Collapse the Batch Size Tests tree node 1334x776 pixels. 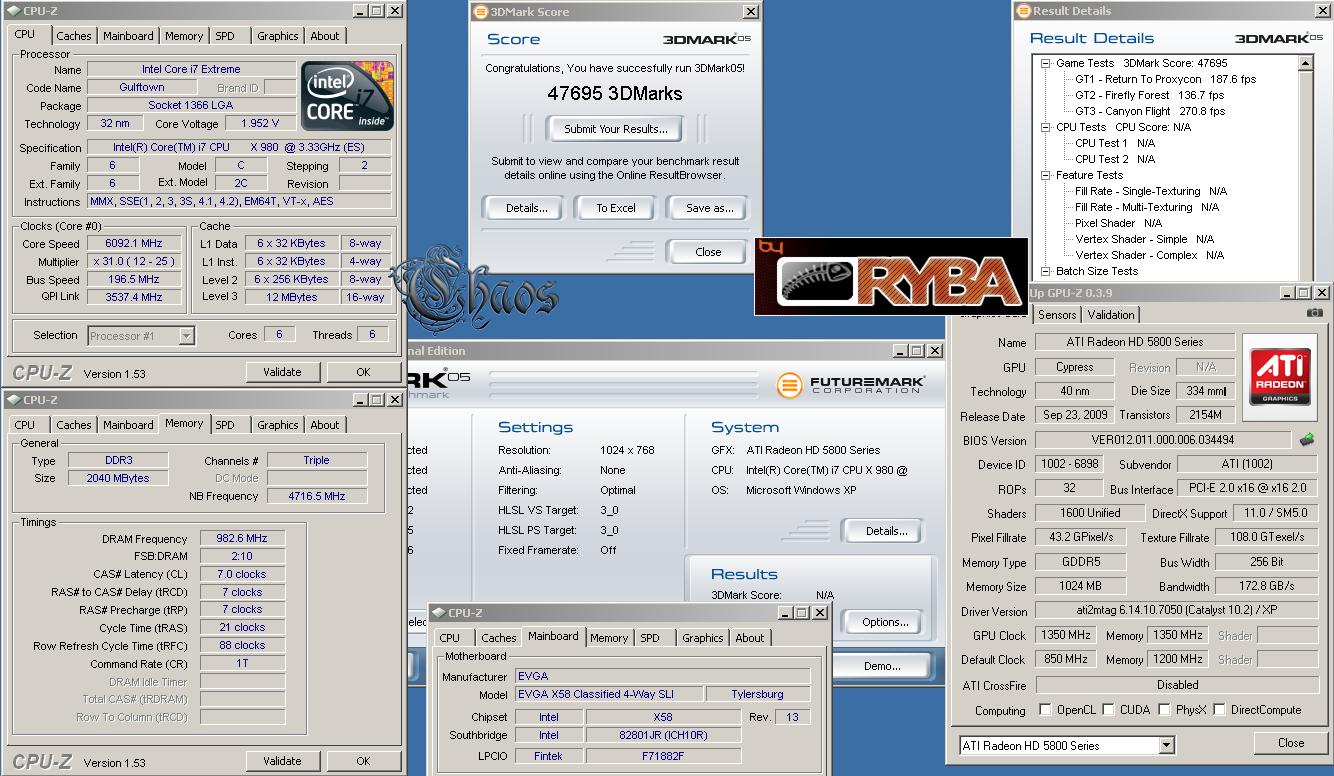point(1045,271)
